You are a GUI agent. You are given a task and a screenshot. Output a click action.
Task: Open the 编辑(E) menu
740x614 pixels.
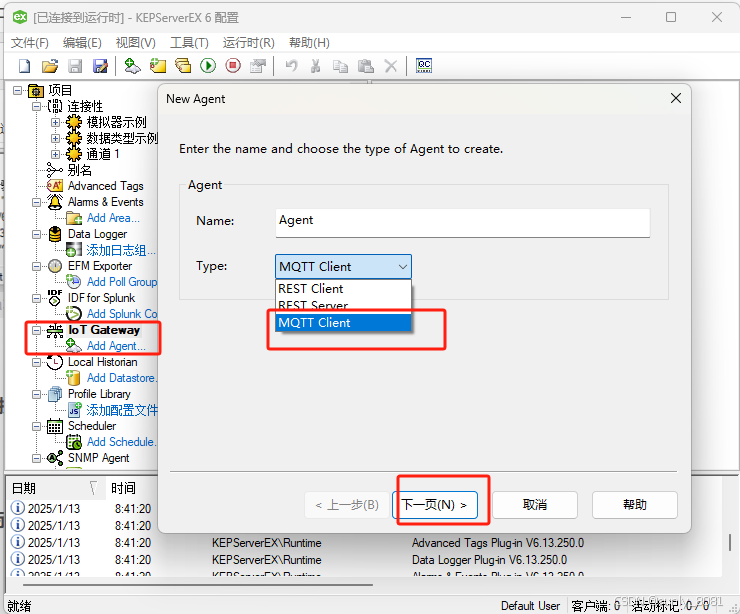(x=82, y=43)
